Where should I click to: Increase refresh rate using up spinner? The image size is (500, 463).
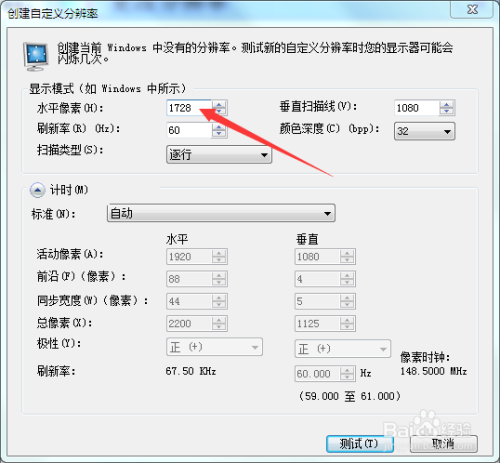pyautogui.click(x=219, y=127)
